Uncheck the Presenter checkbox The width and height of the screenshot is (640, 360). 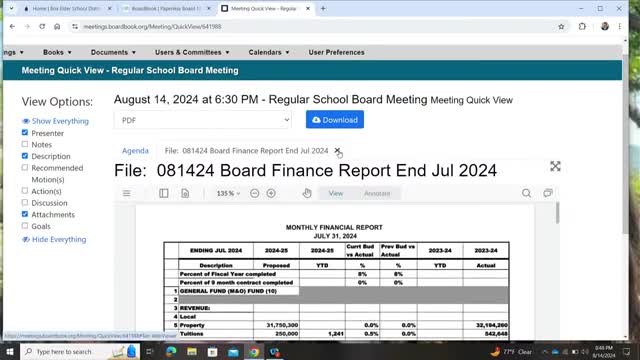(25, 133)
